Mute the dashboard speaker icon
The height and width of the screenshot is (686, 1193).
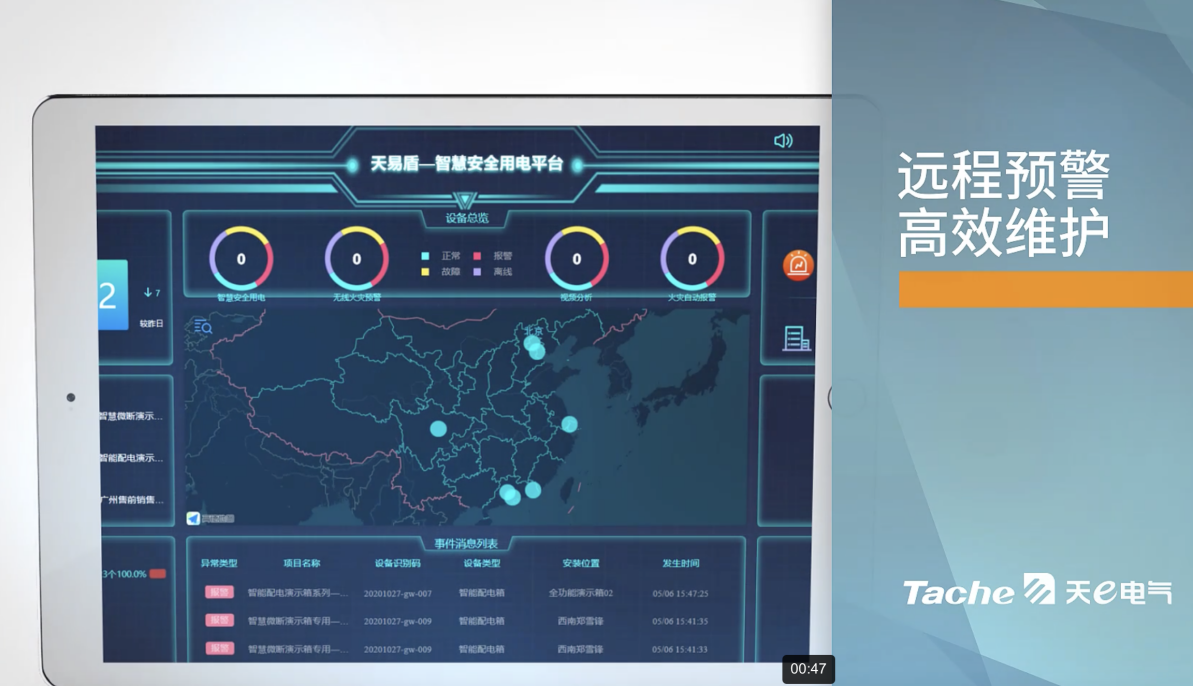coord(781,140)
